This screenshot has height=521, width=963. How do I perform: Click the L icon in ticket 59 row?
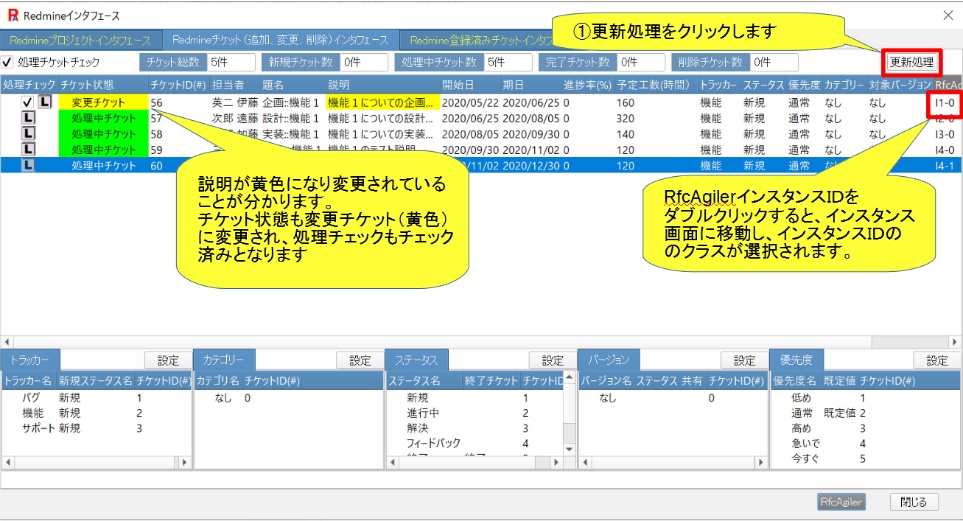(28, 149)
